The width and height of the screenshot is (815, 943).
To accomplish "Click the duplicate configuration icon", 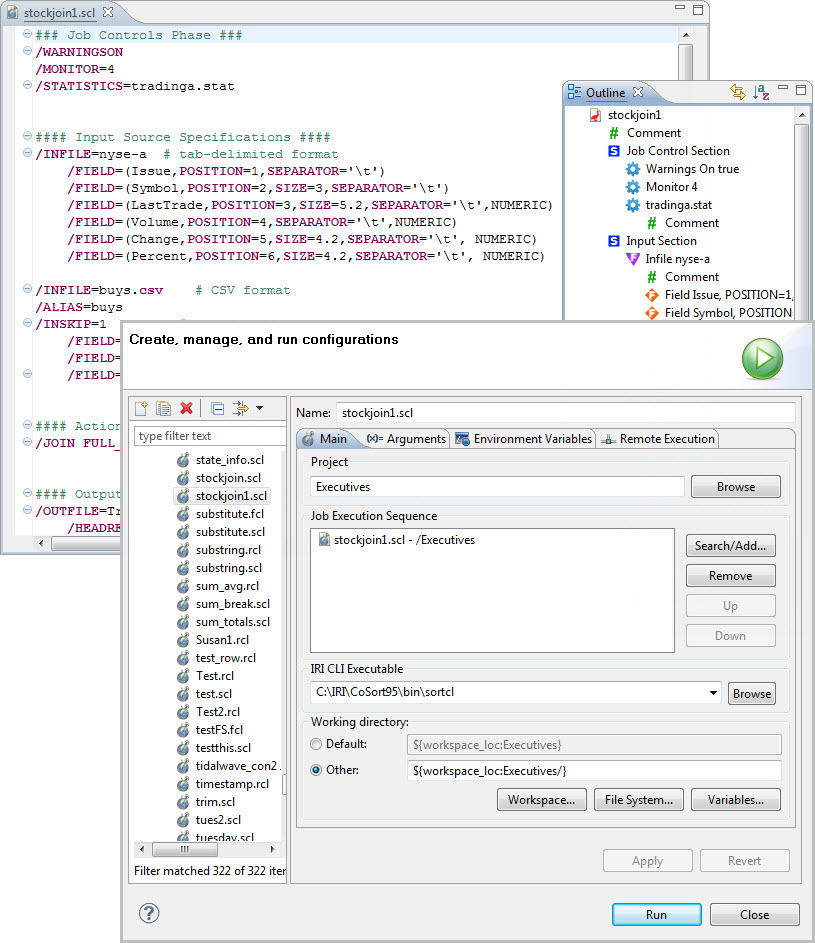I will pyautogui.click(x=163, y=408).
